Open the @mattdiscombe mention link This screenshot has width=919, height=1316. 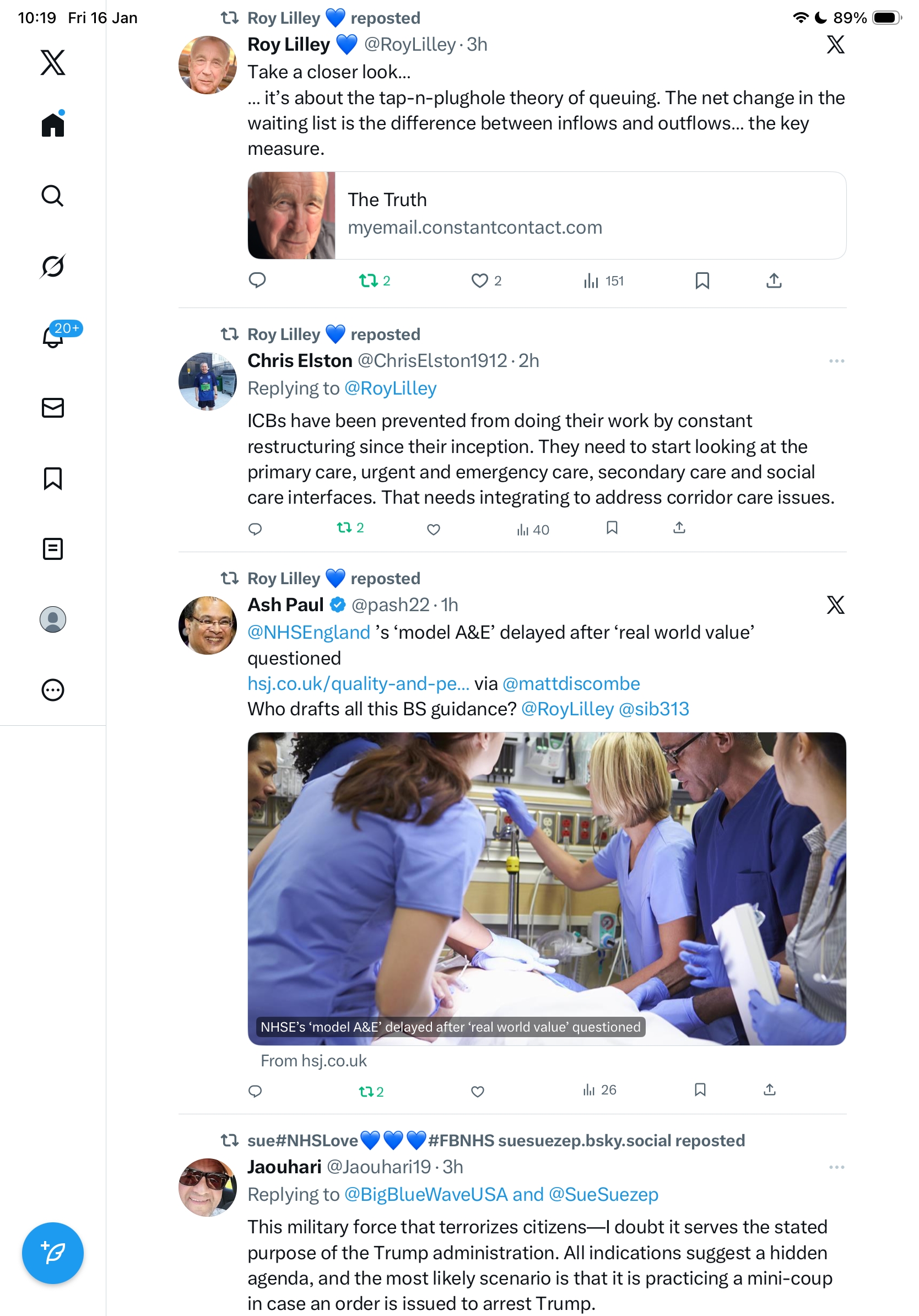tap(571, 683)
